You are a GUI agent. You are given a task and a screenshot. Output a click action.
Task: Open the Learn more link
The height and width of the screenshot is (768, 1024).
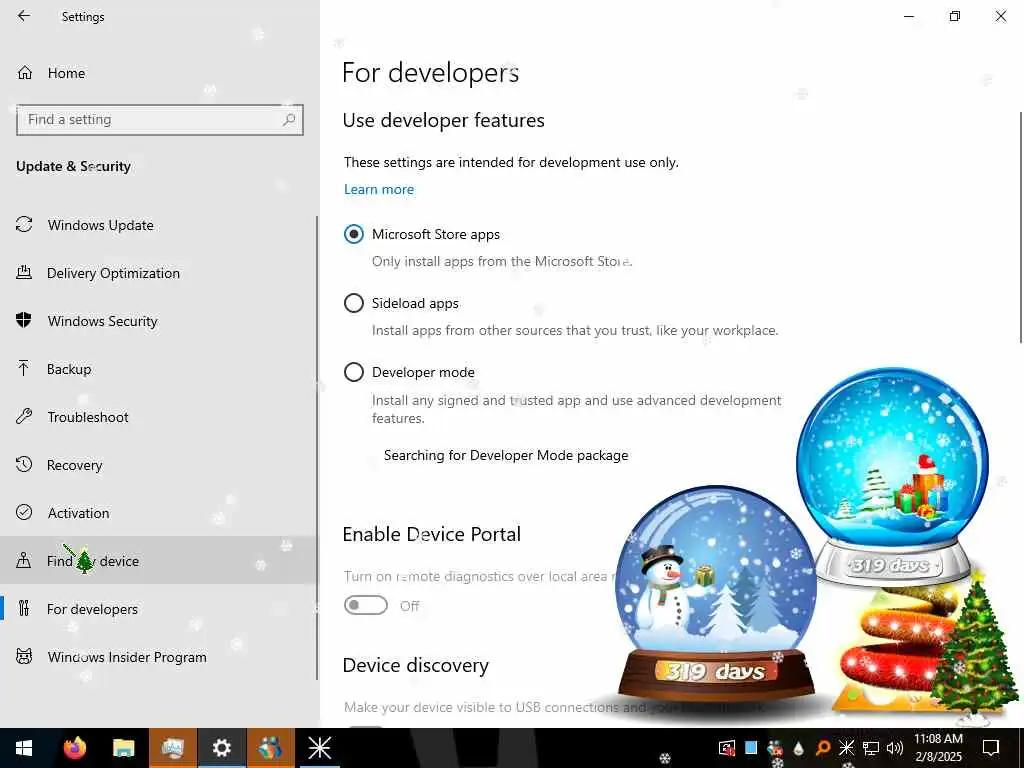click(379, 189)
